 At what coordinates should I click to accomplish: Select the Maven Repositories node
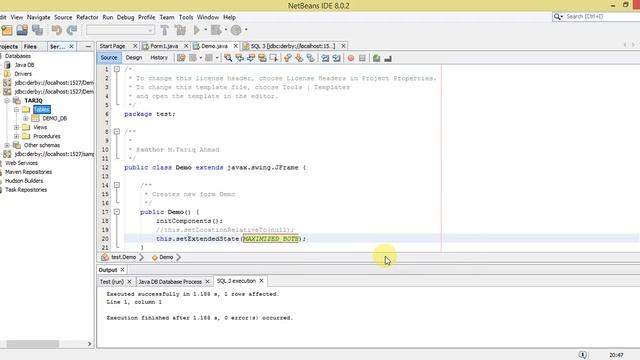click(x=28, y=172)
